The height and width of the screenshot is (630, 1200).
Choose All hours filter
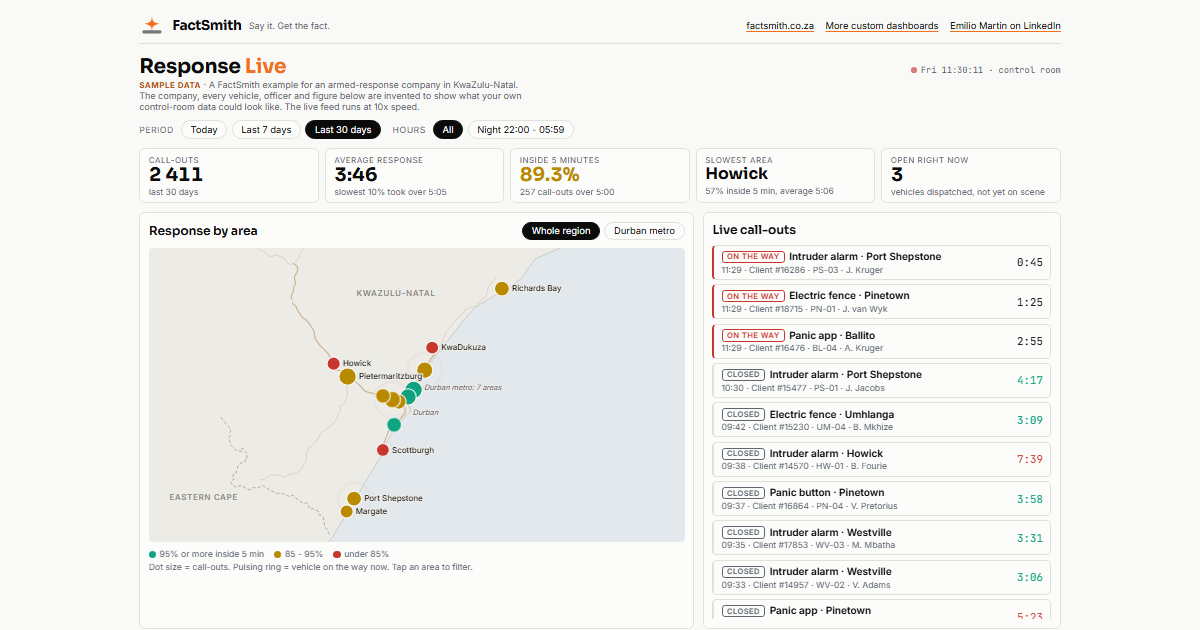click(x=448, y=130)
